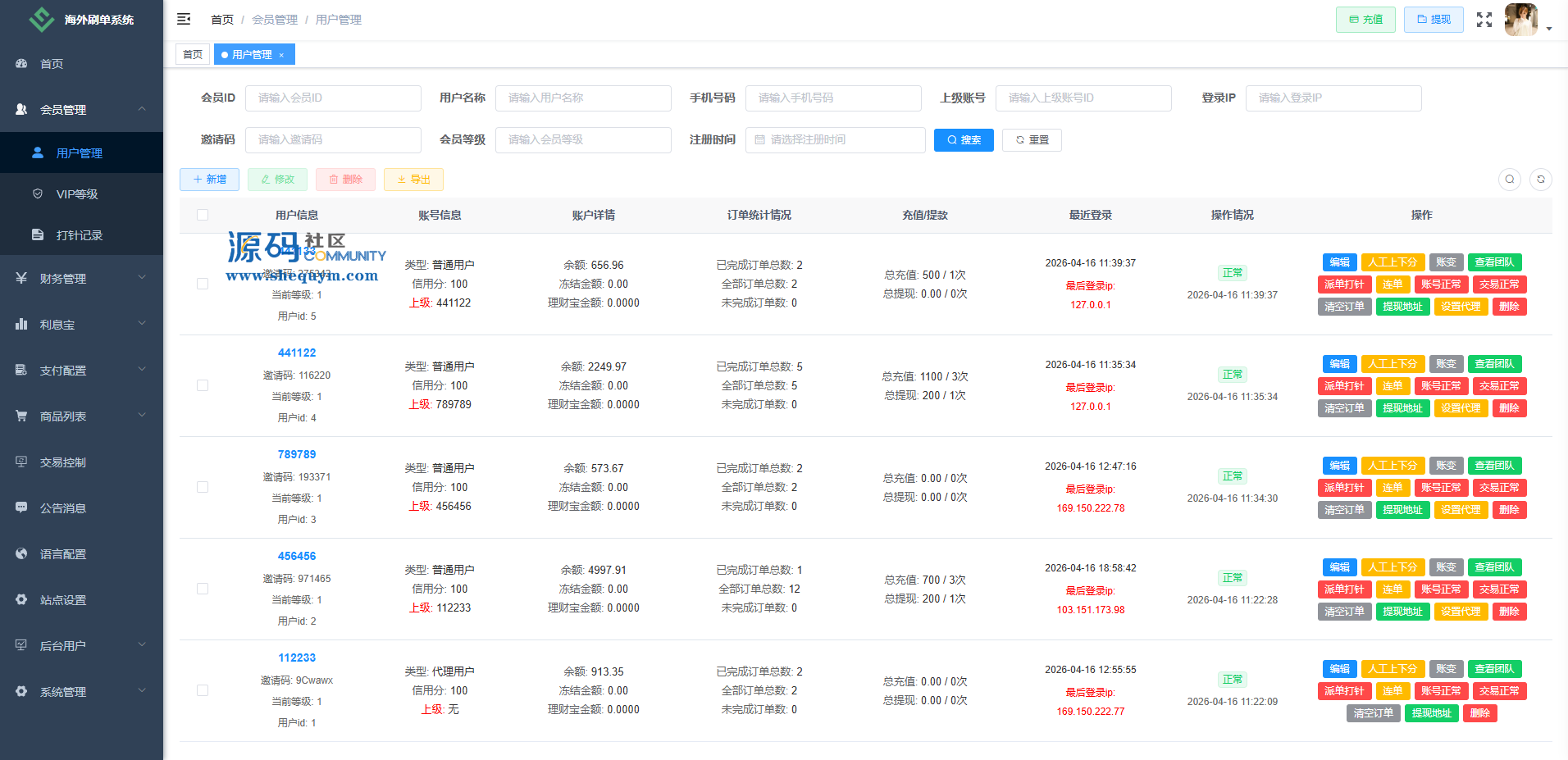This screenshot has width=1568, height=760.
Task: Expand the 支付配置 sidebar menu
Action: point(80,371)
